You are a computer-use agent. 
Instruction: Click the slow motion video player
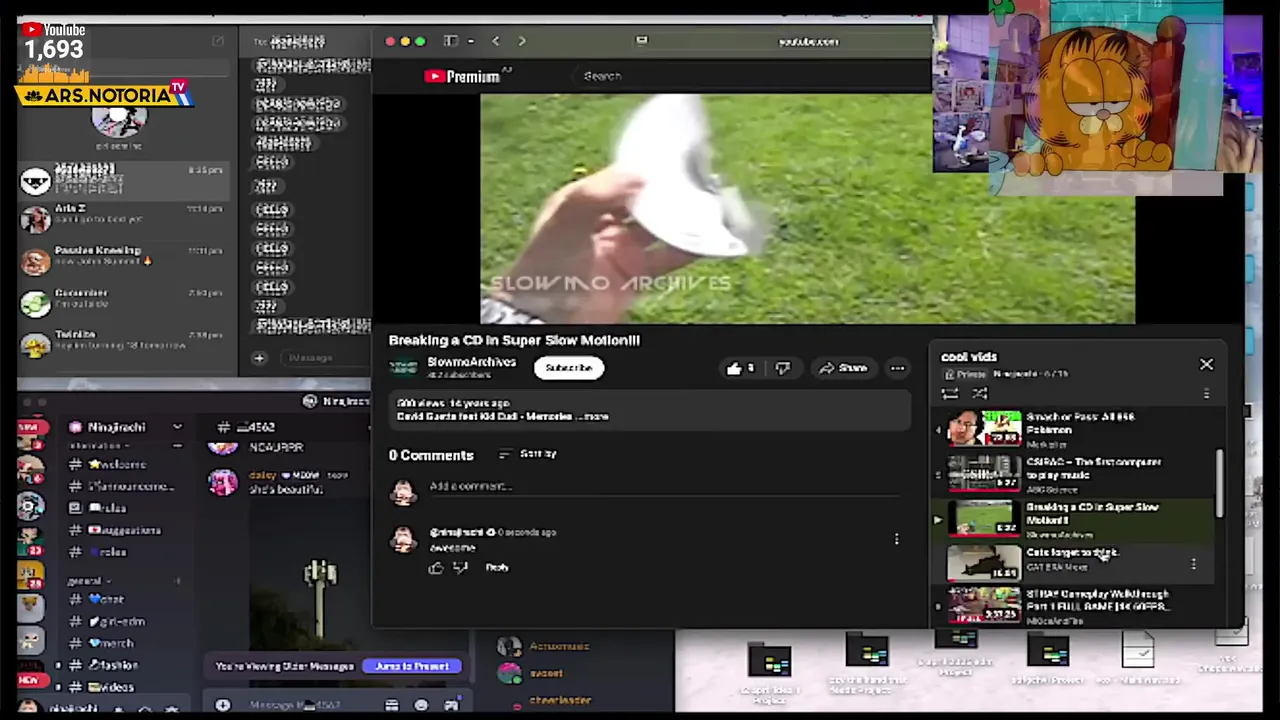pyautogui.click(x=808, y=208)
